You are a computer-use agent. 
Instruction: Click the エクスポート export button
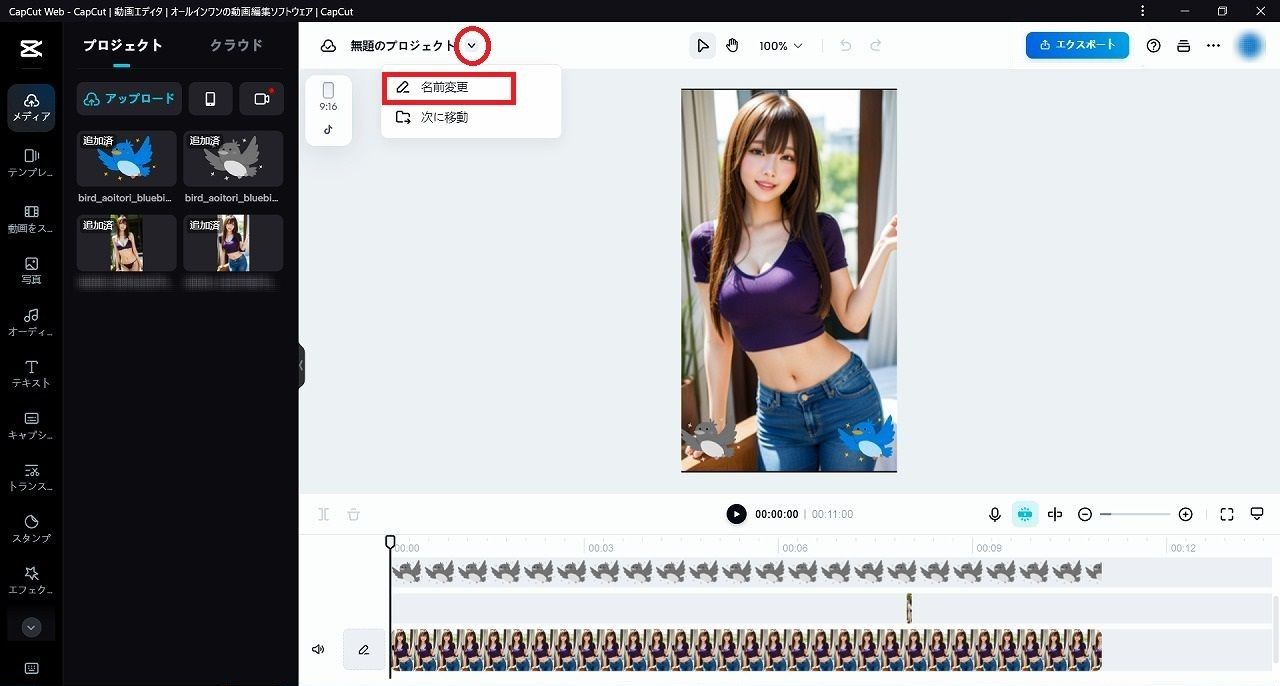pos(1077,45)
